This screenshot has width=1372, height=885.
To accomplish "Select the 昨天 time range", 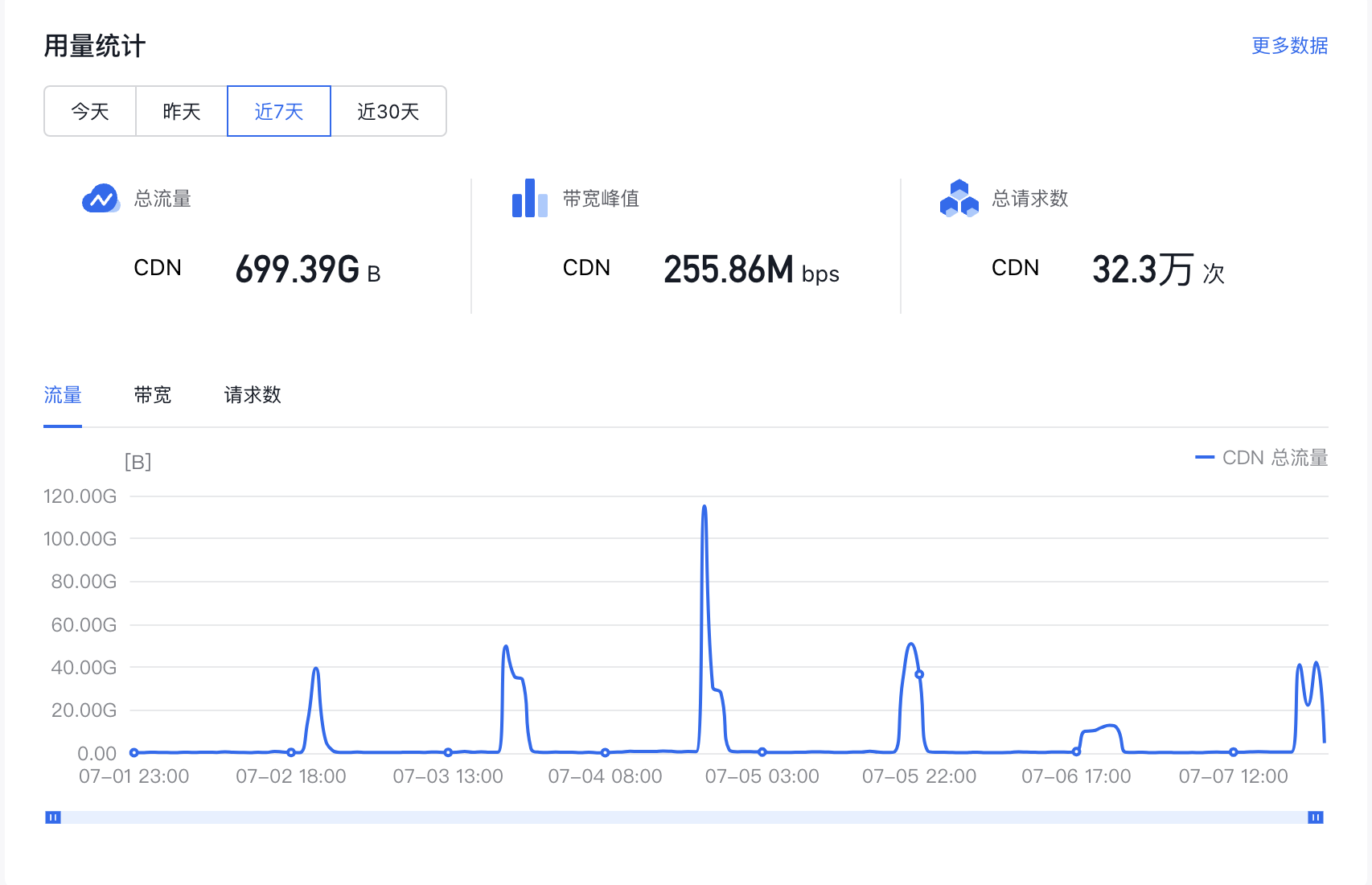I will pos(182,111).
